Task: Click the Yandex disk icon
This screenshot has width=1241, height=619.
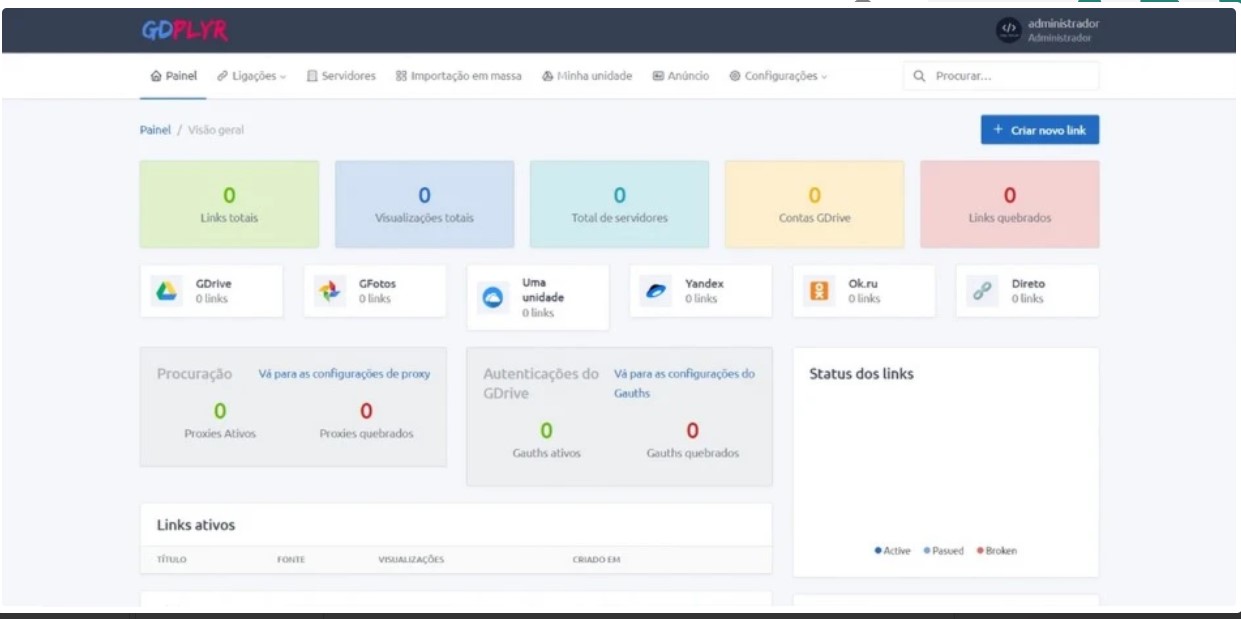Action: click(653, 291)
